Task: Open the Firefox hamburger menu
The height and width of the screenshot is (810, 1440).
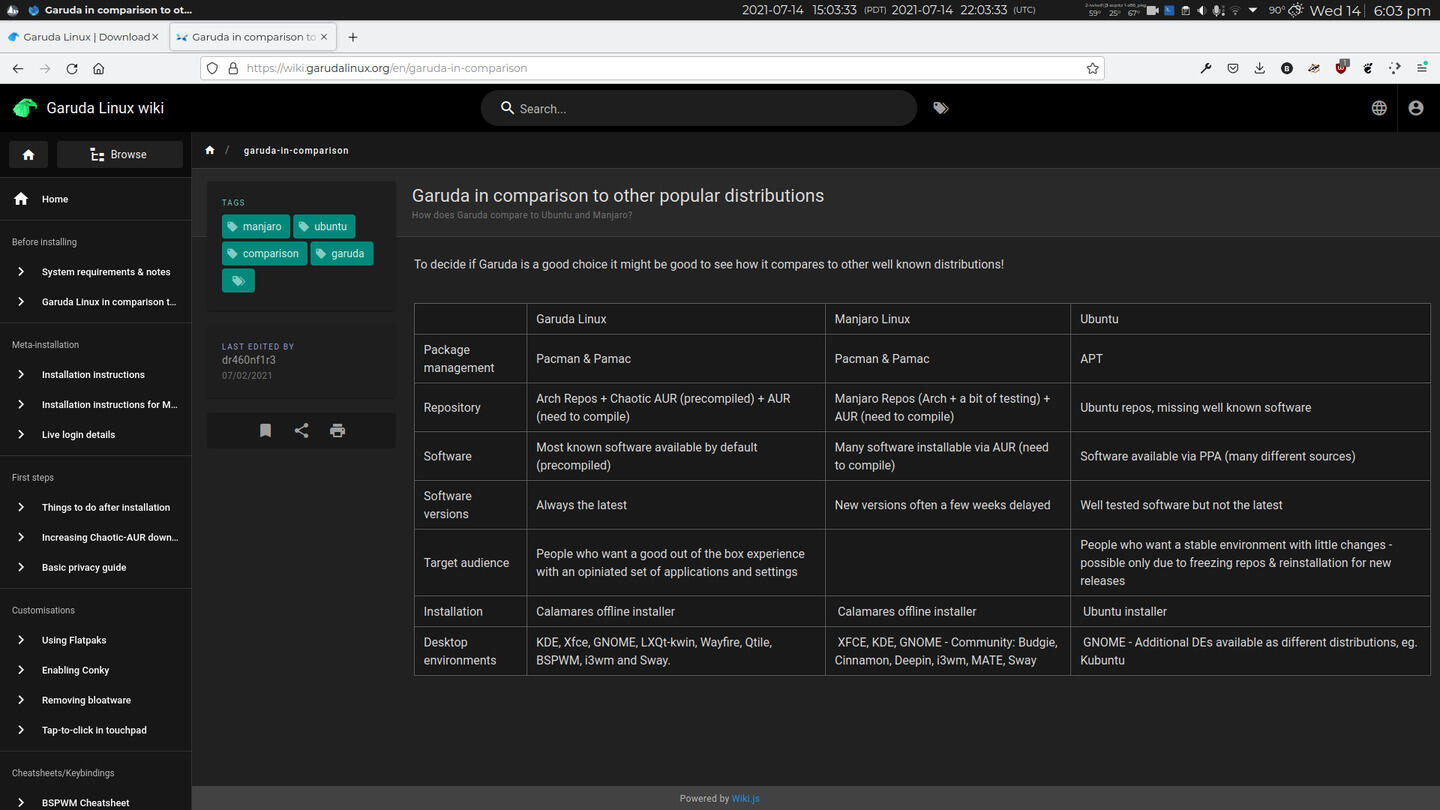Action: pos(1422,68)
